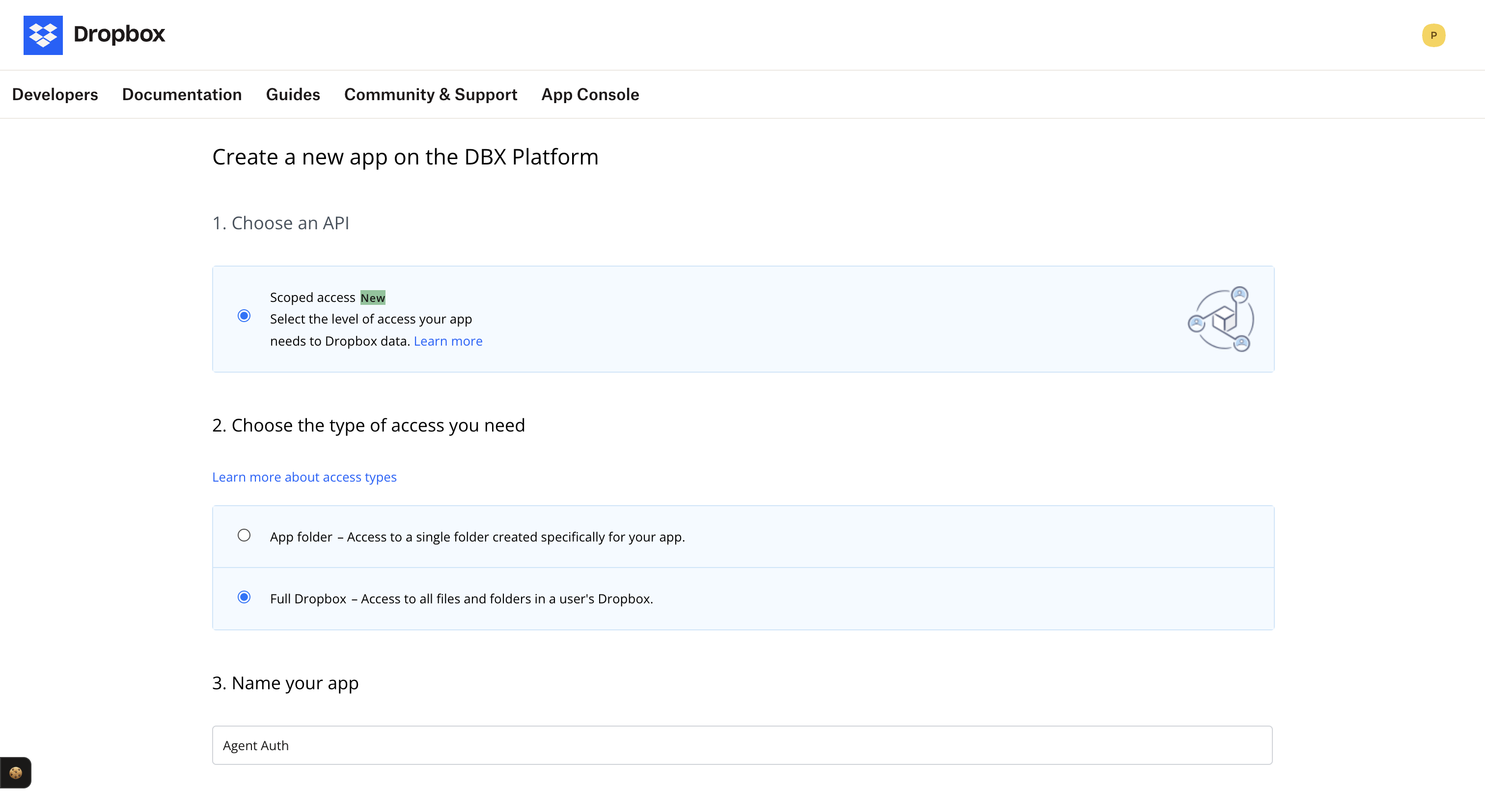The width and height of the screenshot is (1485, 812).
Task: Choose the App folder access option
Action: click(x=244, y=536)
